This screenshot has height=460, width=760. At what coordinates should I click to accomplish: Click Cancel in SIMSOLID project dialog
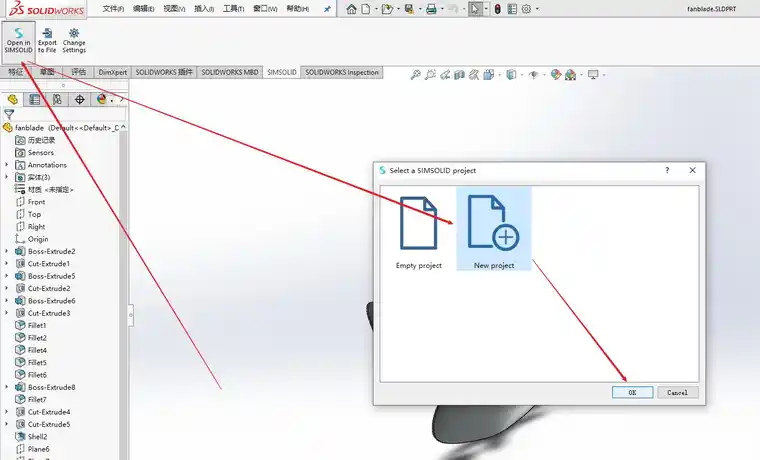pos(677,393)
